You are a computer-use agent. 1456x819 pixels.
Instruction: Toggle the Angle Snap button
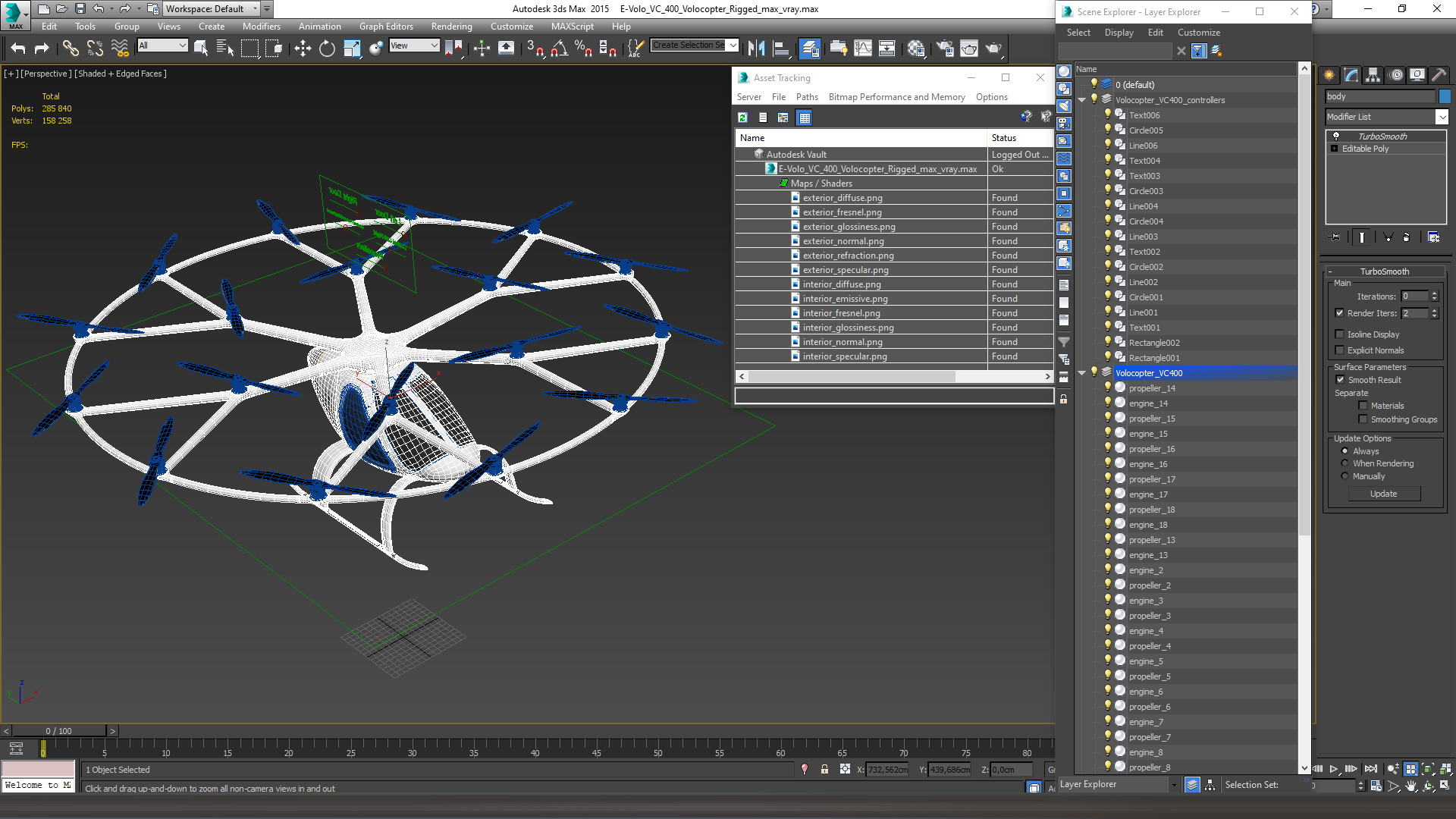click(560, 49)
